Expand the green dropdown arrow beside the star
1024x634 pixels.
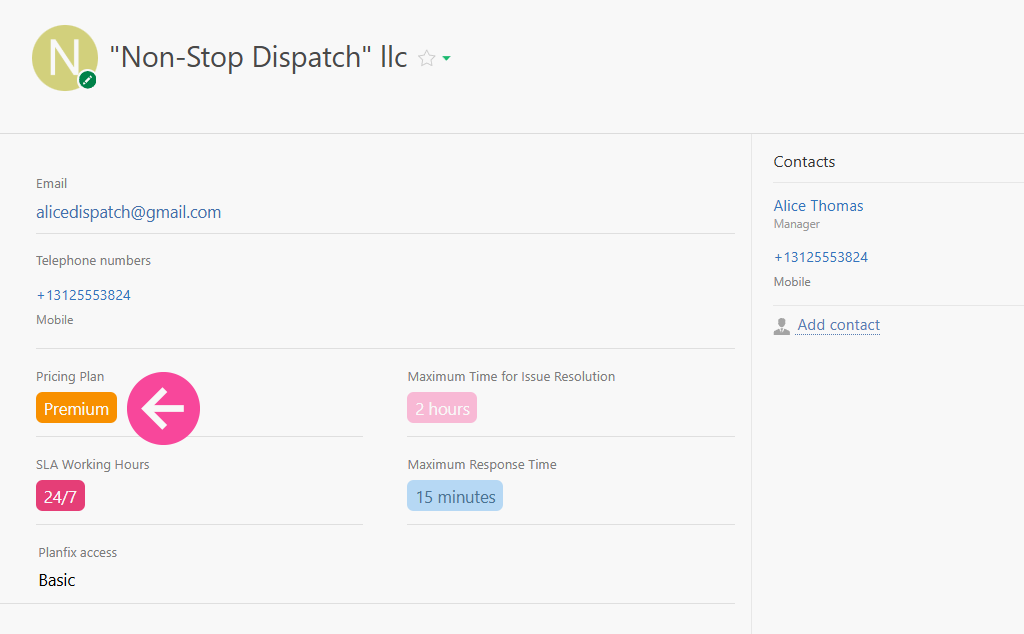446,59
